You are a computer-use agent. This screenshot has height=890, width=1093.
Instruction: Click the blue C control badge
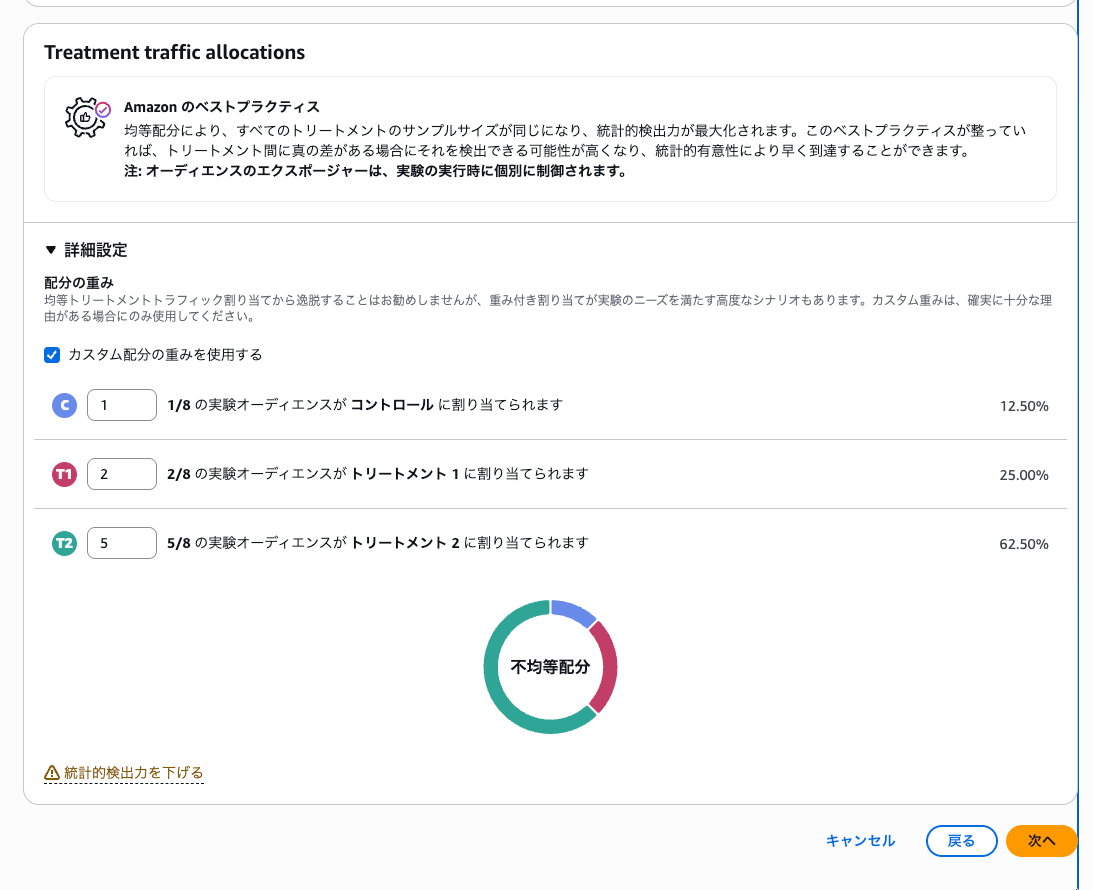click(x=64, y=405)
